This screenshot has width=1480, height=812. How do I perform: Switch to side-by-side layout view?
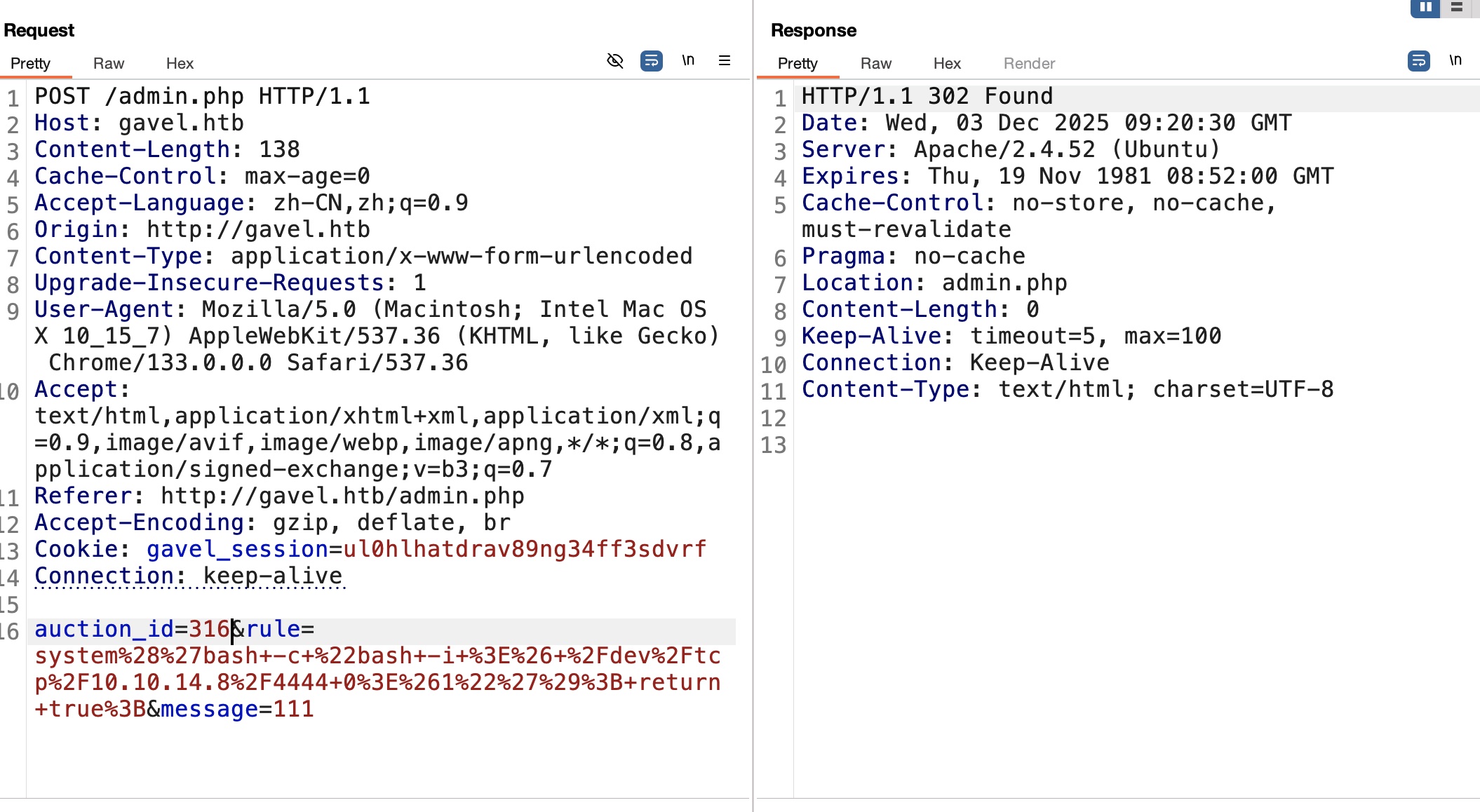pos(1425,7)
